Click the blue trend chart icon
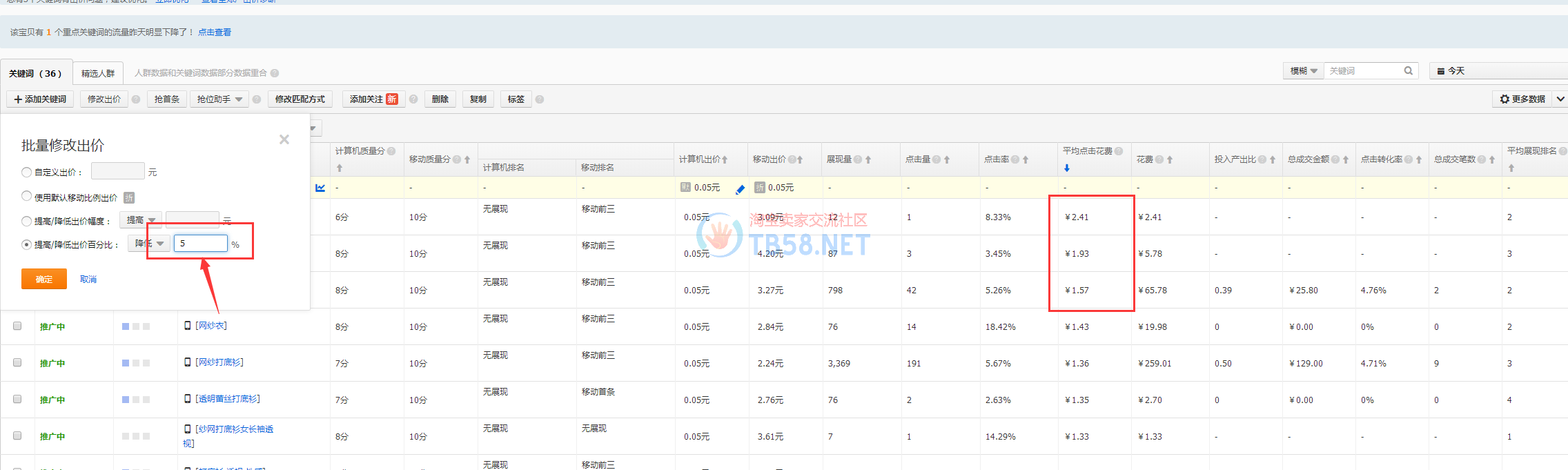Viewport: 1568px width, 470px height. 320,188
